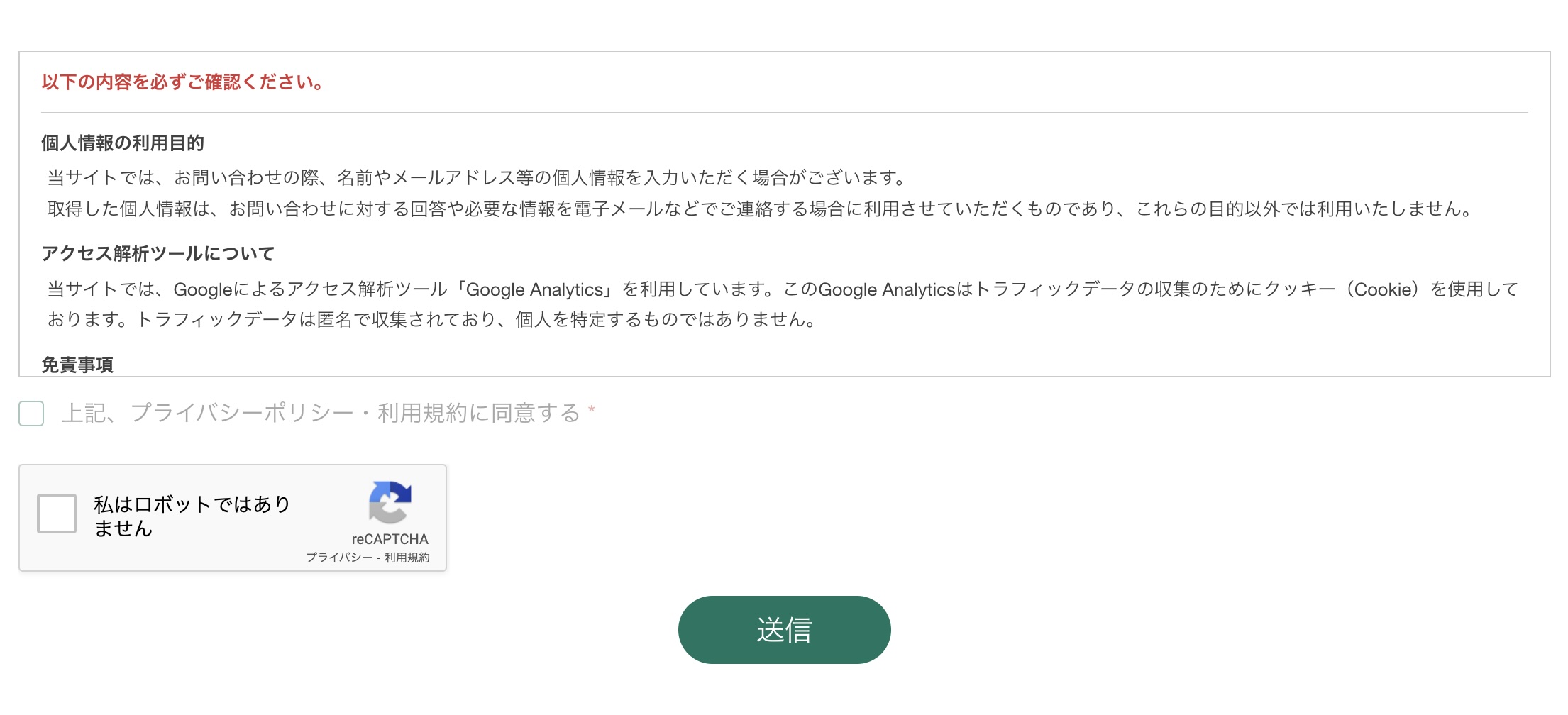
Task: Open the reCAPTCHA 利用規約 link
Action: click(407, 558)
